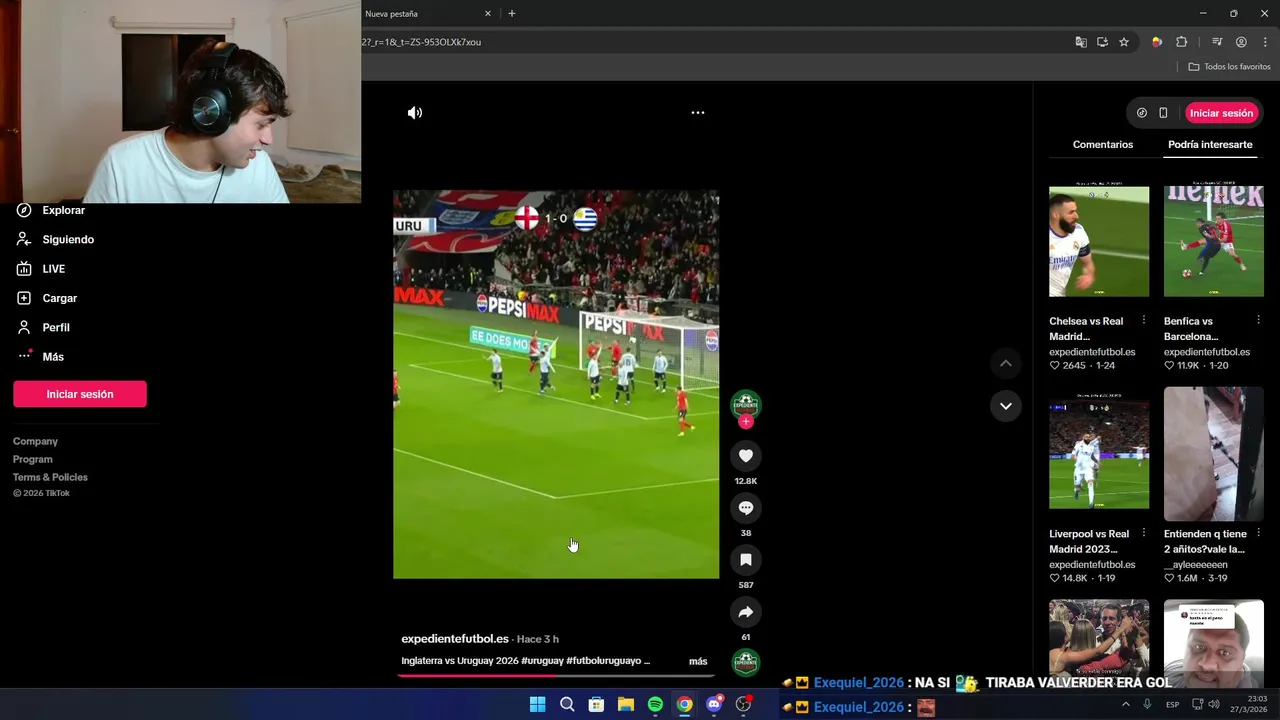Open Explorar in the sidebar
Screen dimensions: 1280x720
pos(51,210)
